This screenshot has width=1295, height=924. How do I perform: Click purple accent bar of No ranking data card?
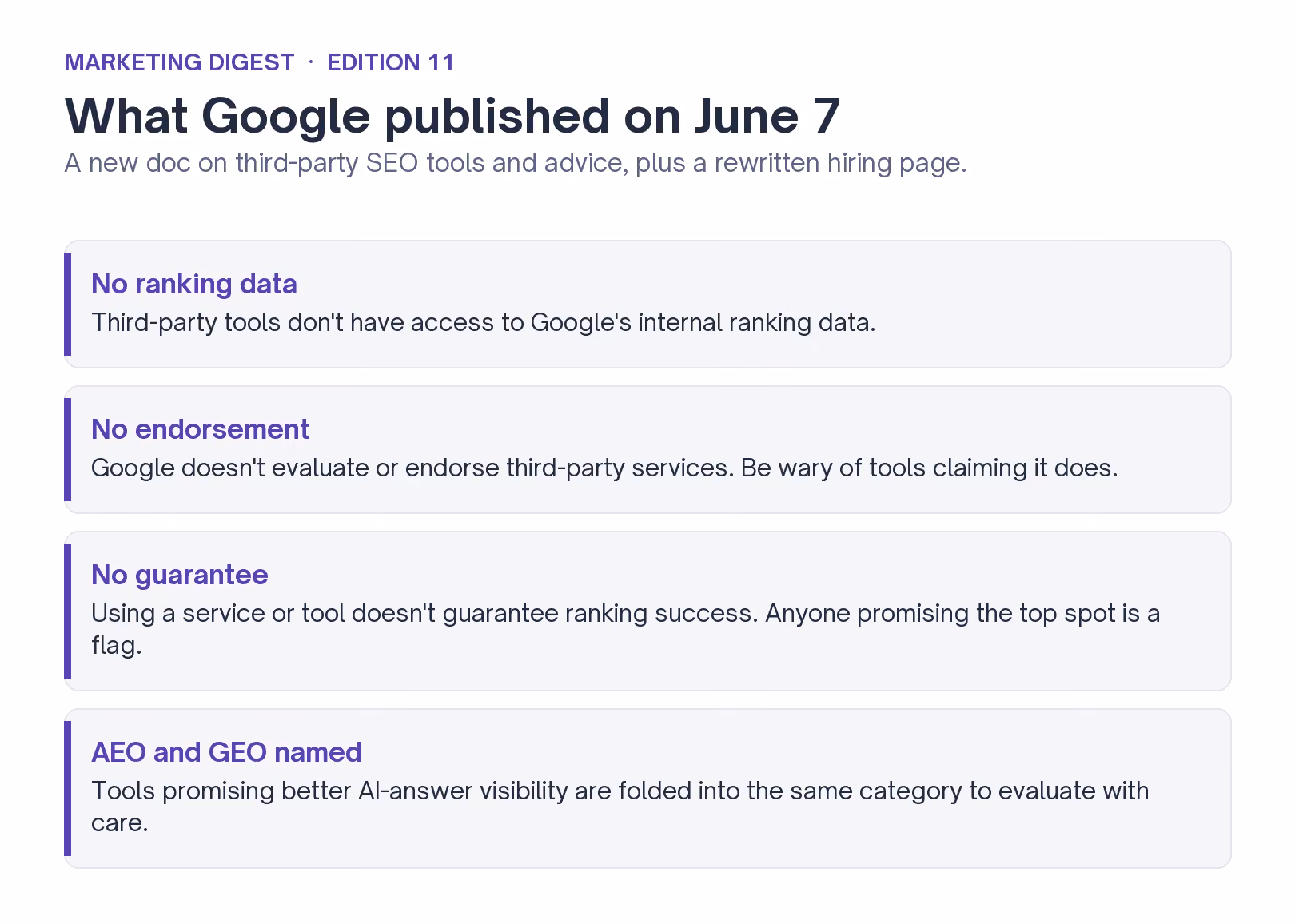pyautogui.click(x=68, y=304)
